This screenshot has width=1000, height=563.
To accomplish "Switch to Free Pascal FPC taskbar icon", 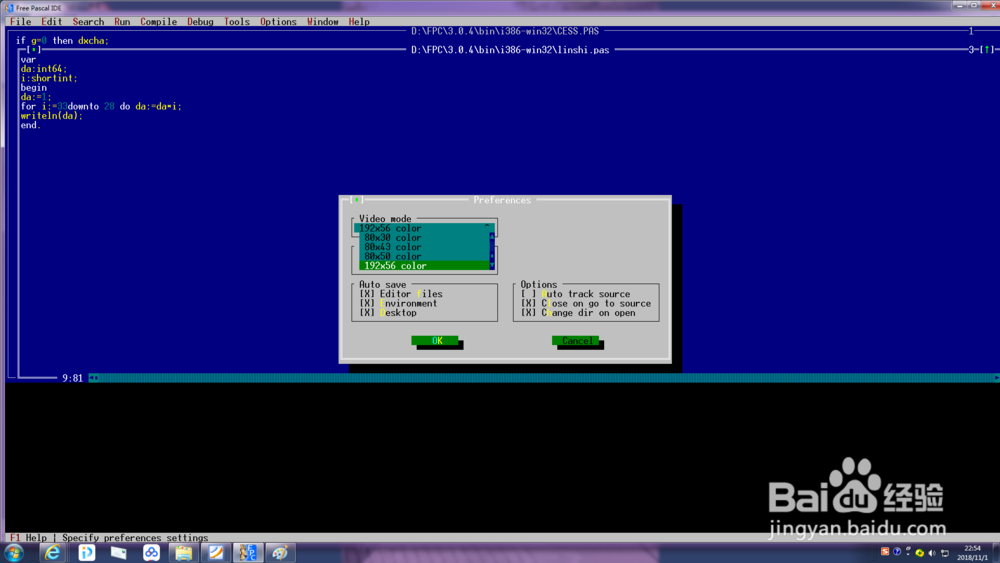I will point(248,552).
